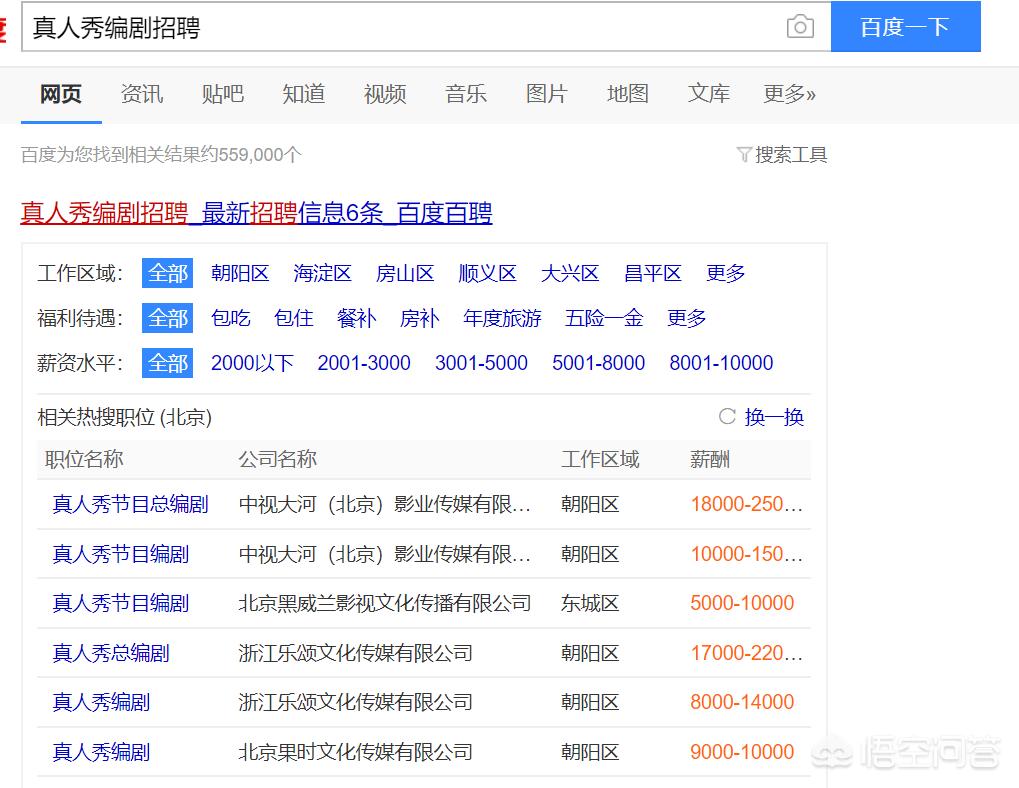Filter work area by 大兴区
Image resolution: width=1019 pixels, height=788 pixels.
click(x=570, y=273)
